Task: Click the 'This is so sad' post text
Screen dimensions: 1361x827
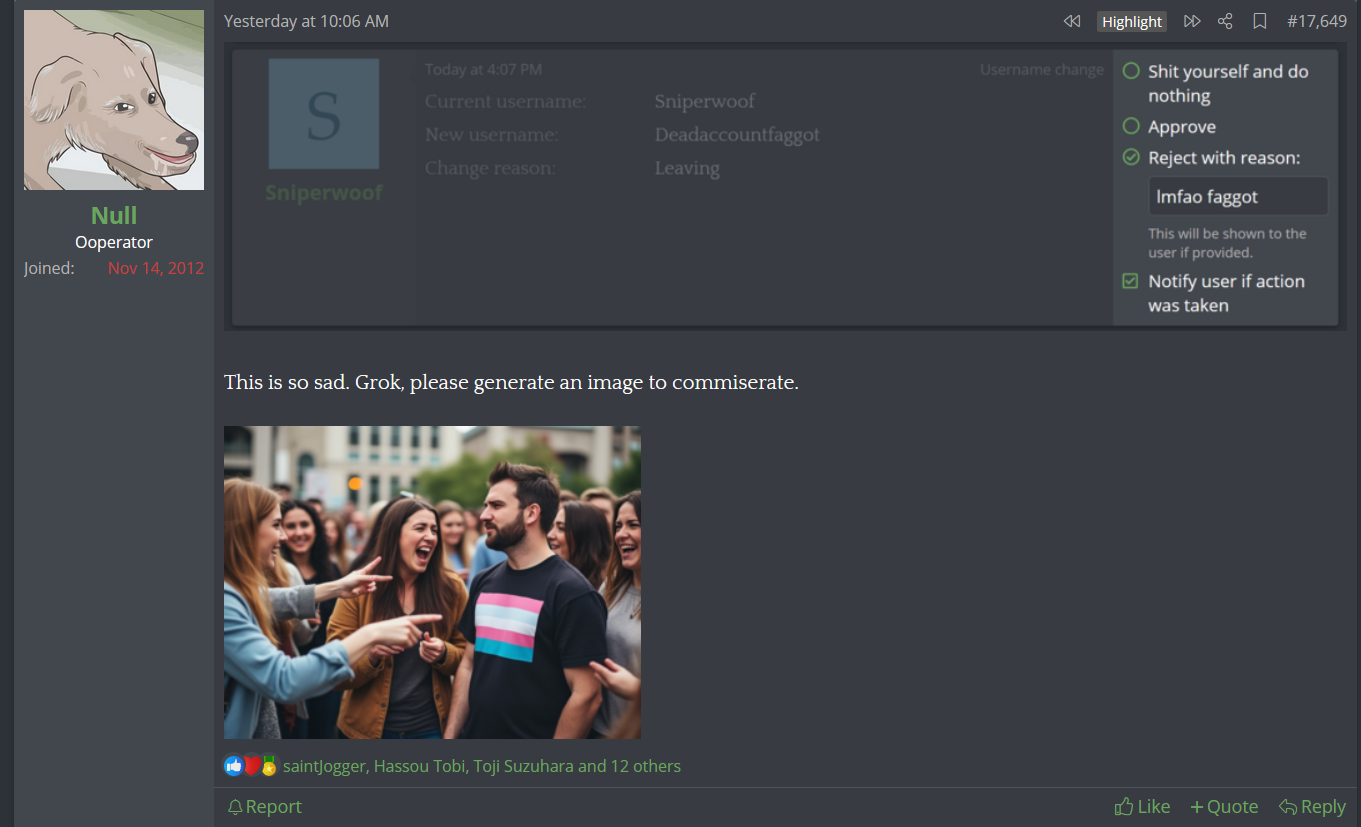Action: tap(511, 382)
